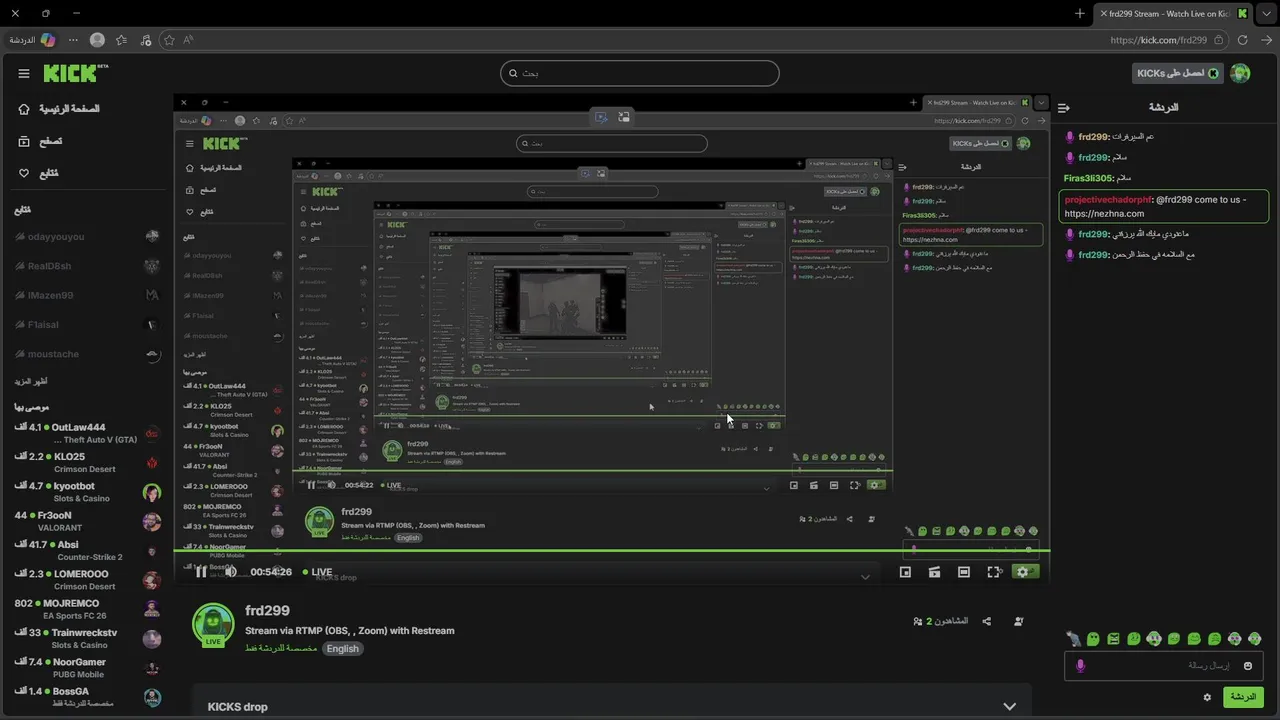Screen dimensions: 1280x720
Task: Open OutLaw444 recommended channel
Action: click(85, 433)
